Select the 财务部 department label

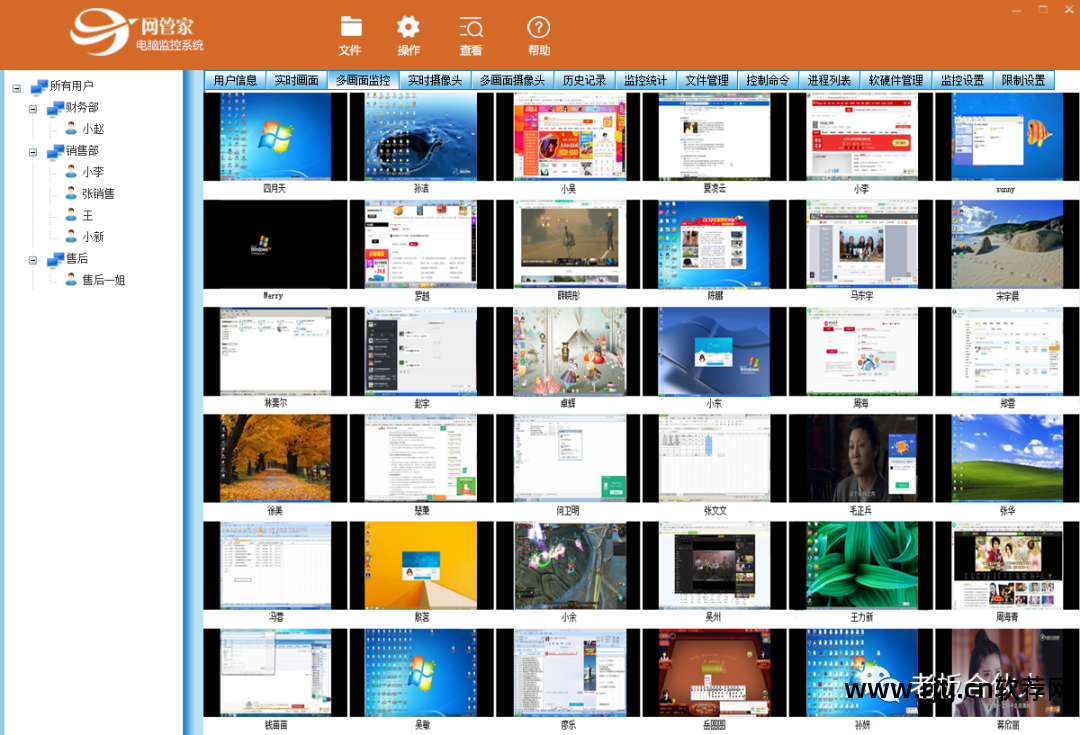(x=82, y=107)
